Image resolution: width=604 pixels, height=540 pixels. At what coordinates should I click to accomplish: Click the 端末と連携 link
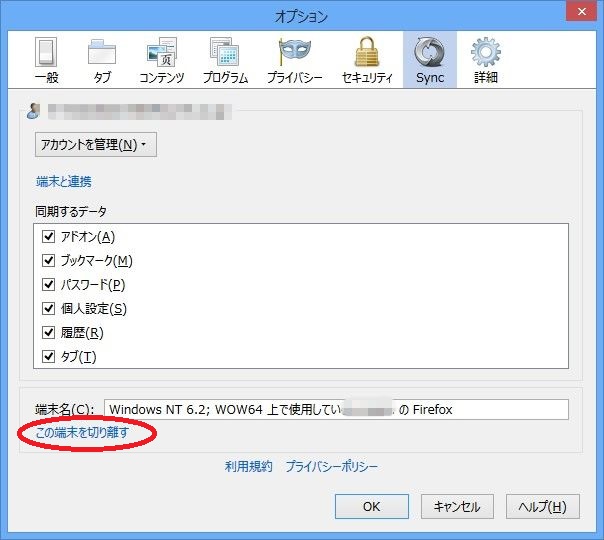[63, 182]
